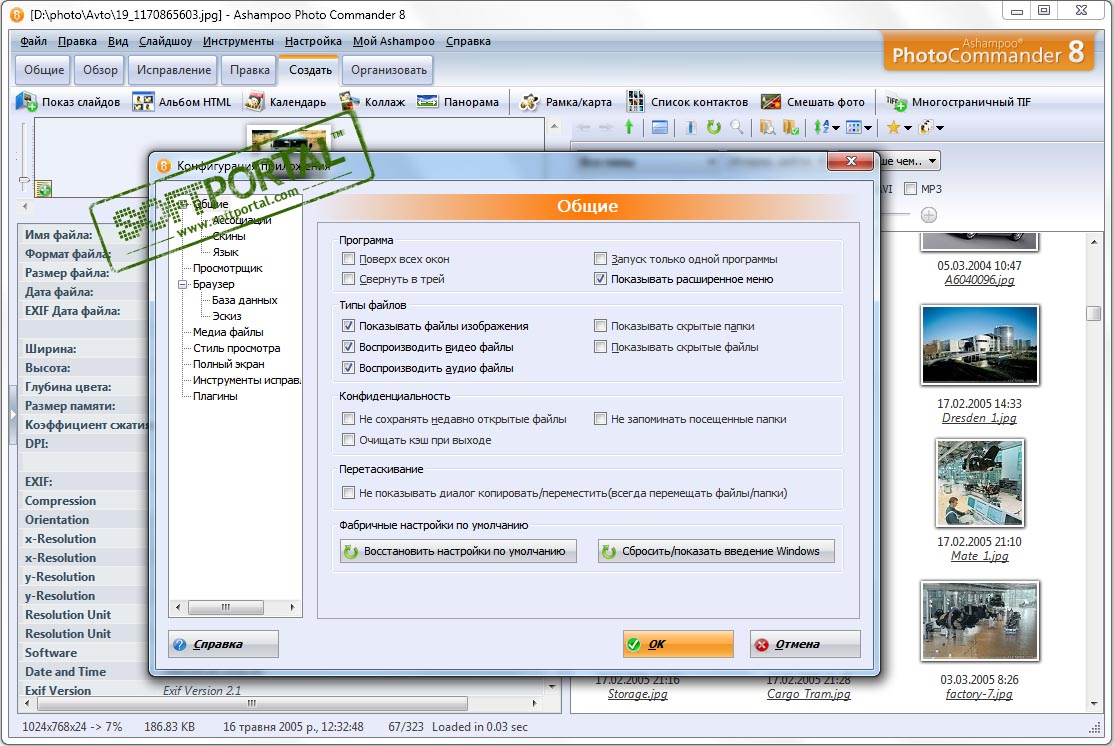The image size is (1114, 746).
Task: Select the Плагины settings category
Action: (x=215, y=396)
